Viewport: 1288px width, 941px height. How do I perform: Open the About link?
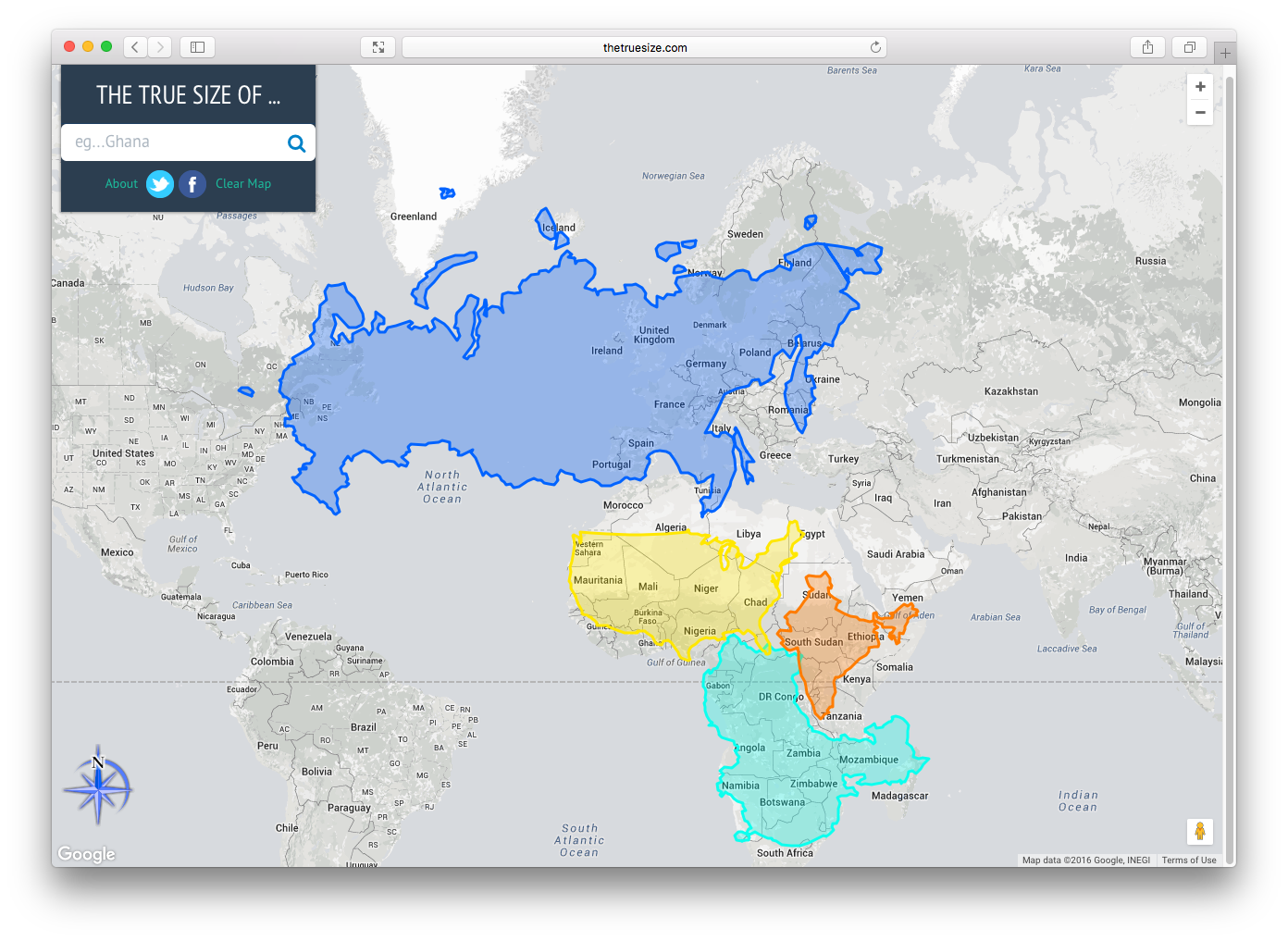(121, 184)
